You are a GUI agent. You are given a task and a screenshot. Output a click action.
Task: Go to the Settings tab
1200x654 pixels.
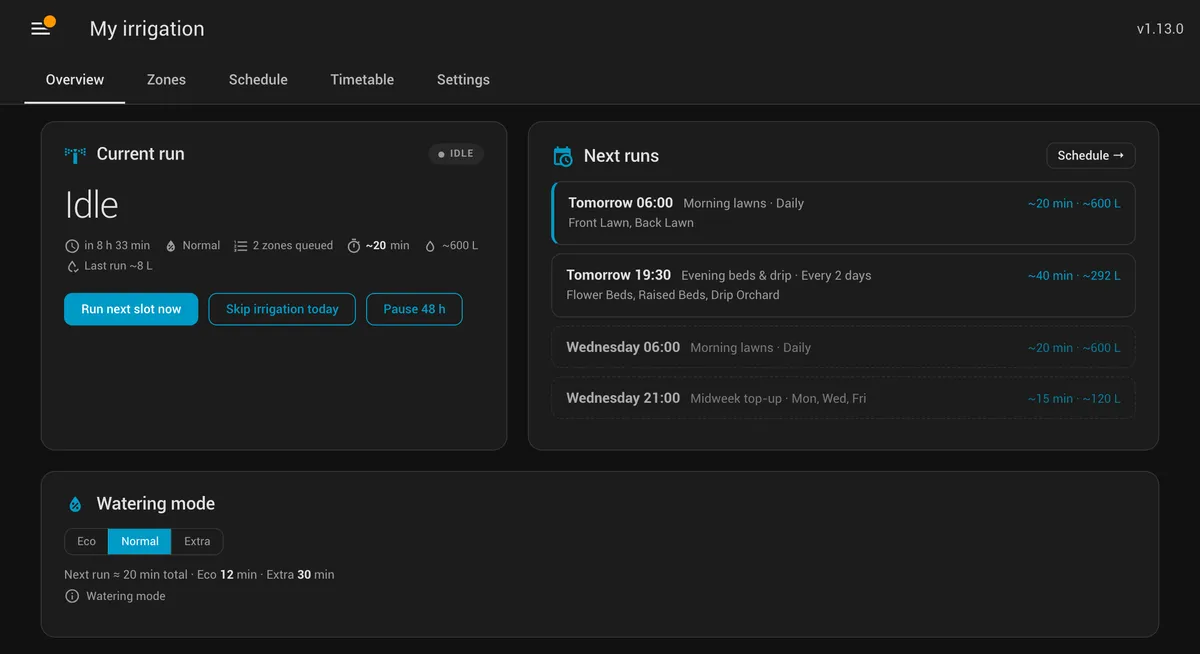click(x=463, y=80)
